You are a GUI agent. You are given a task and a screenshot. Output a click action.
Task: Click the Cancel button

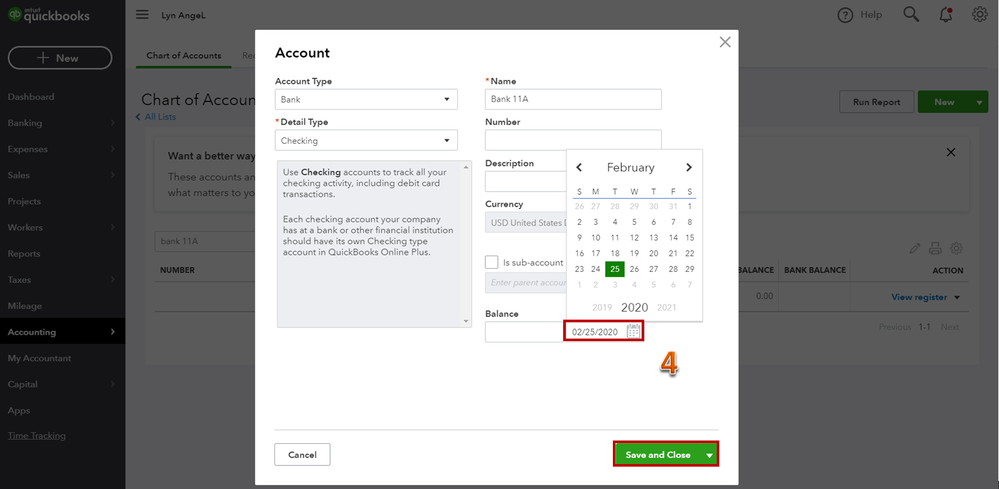coord(303,455)
